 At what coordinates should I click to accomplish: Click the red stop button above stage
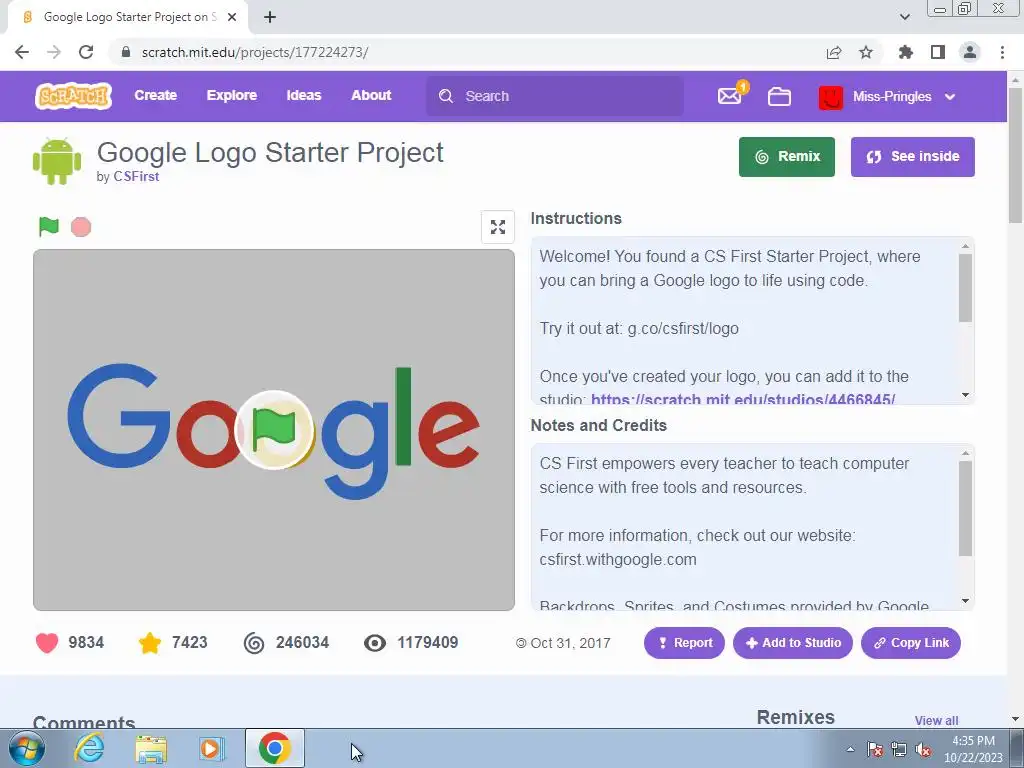coord(81,227)
